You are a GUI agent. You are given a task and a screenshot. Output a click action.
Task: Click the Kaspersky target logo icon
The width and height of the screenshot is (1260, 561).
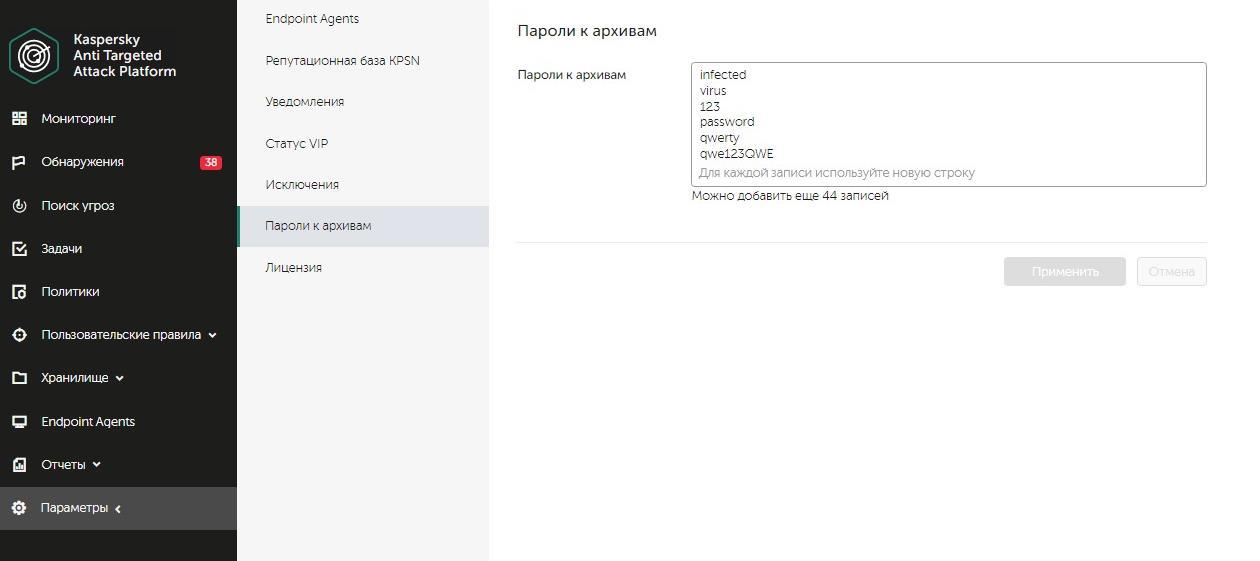pos(34,55)
